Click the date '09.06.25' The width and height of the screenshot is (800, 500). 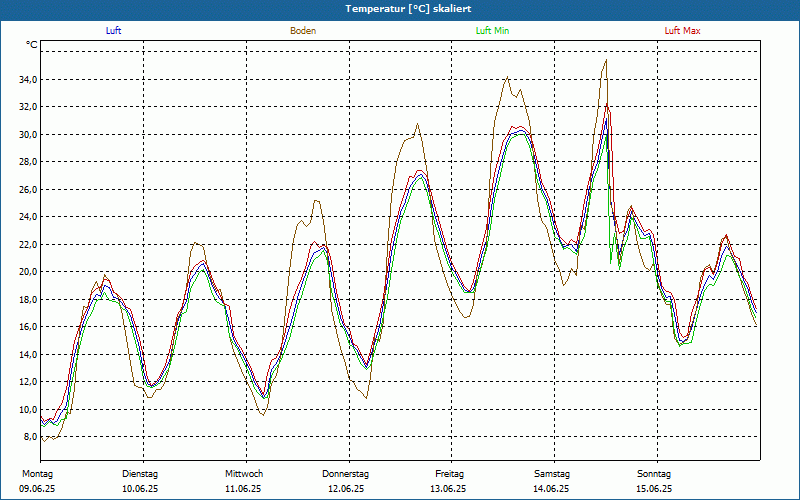click(37, 489)
